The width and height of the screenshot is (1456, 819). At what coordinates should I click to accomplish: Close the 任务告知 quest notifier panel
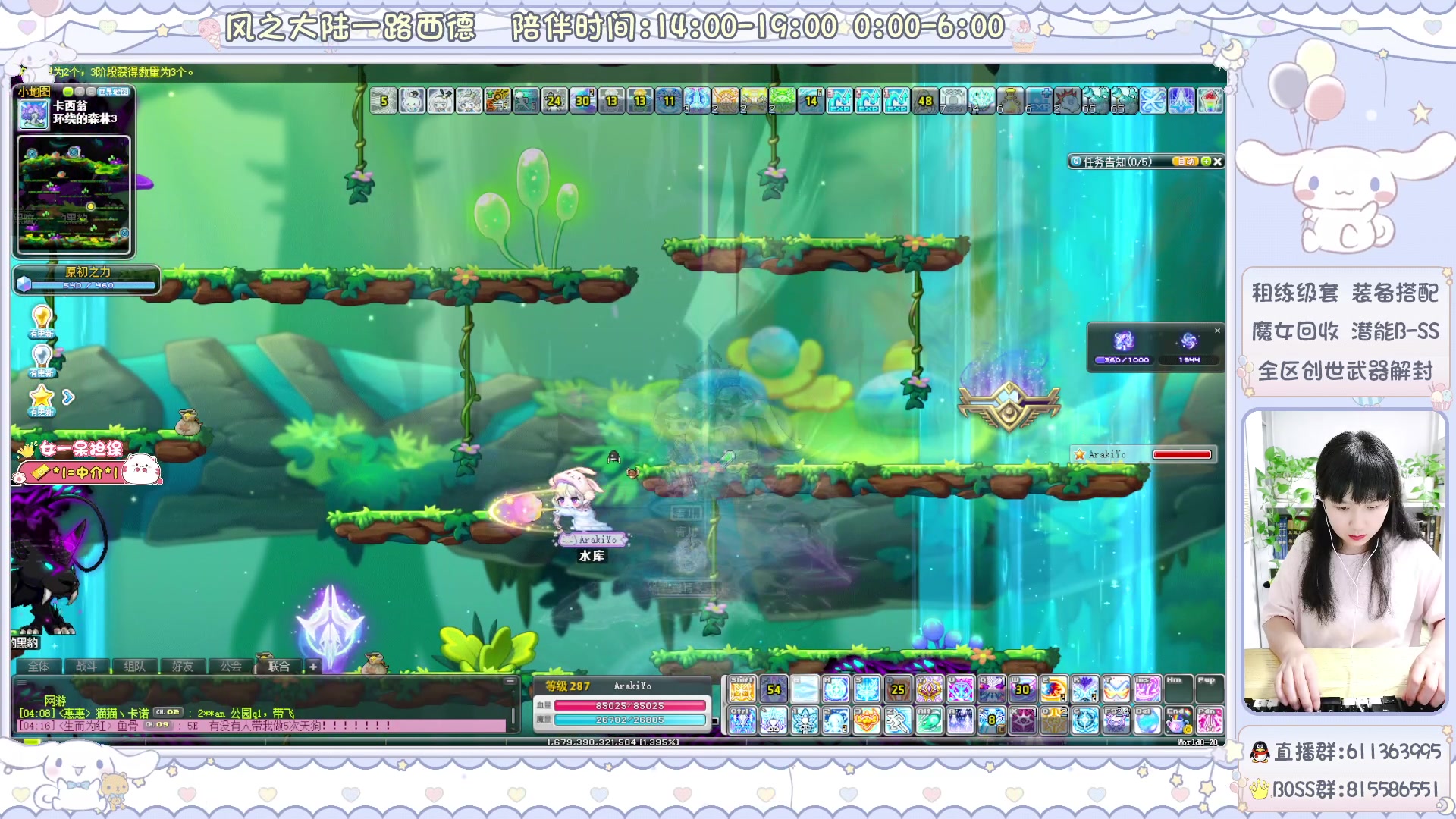click(1218, 162)
